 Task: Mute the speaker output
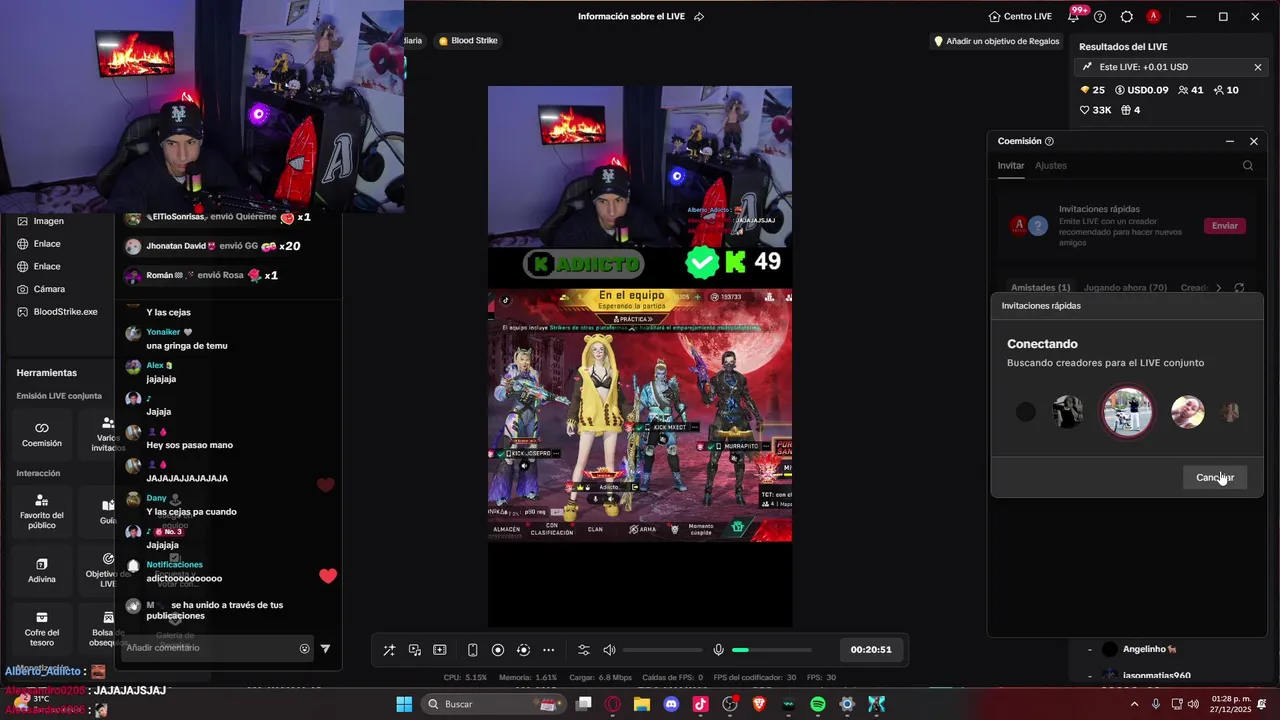[x=609, y=650]
